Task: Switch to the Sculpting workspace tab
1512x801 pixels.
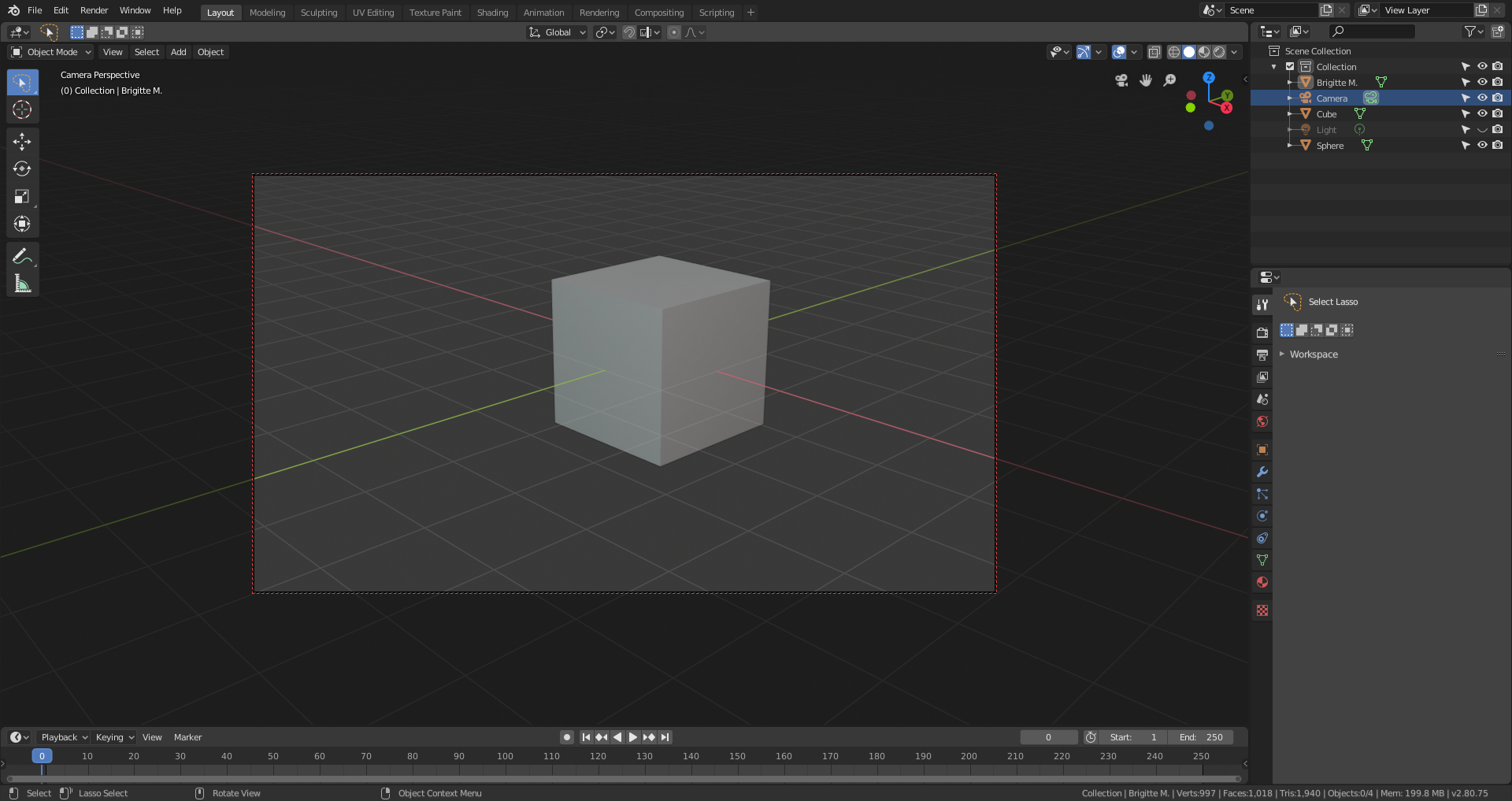Action: click(x=318, y=13)
